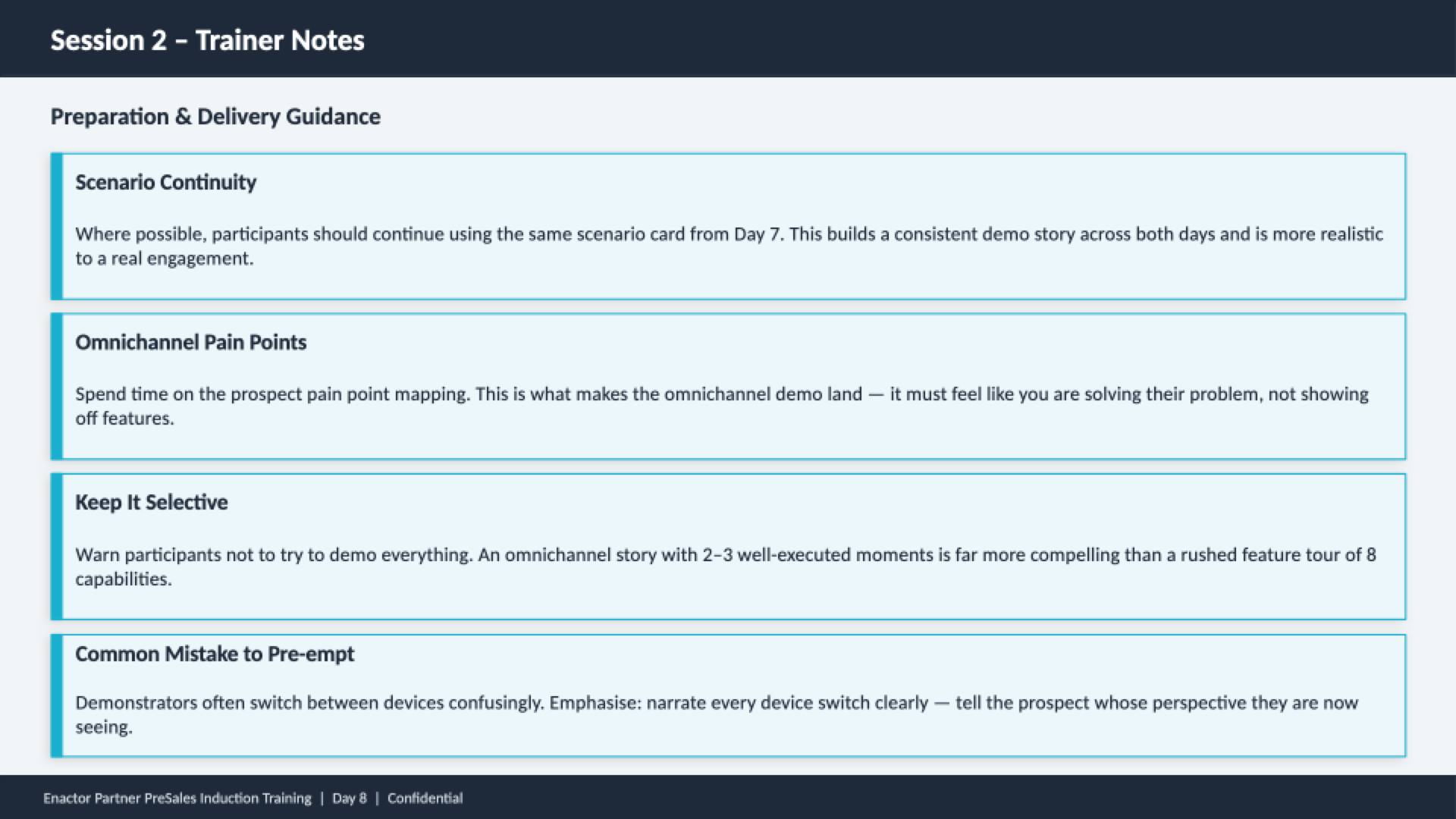Click the "Session 2 – Trainer Notes" slide title
The width and height of the screenshot is (1456, 819).
(207, 40)
